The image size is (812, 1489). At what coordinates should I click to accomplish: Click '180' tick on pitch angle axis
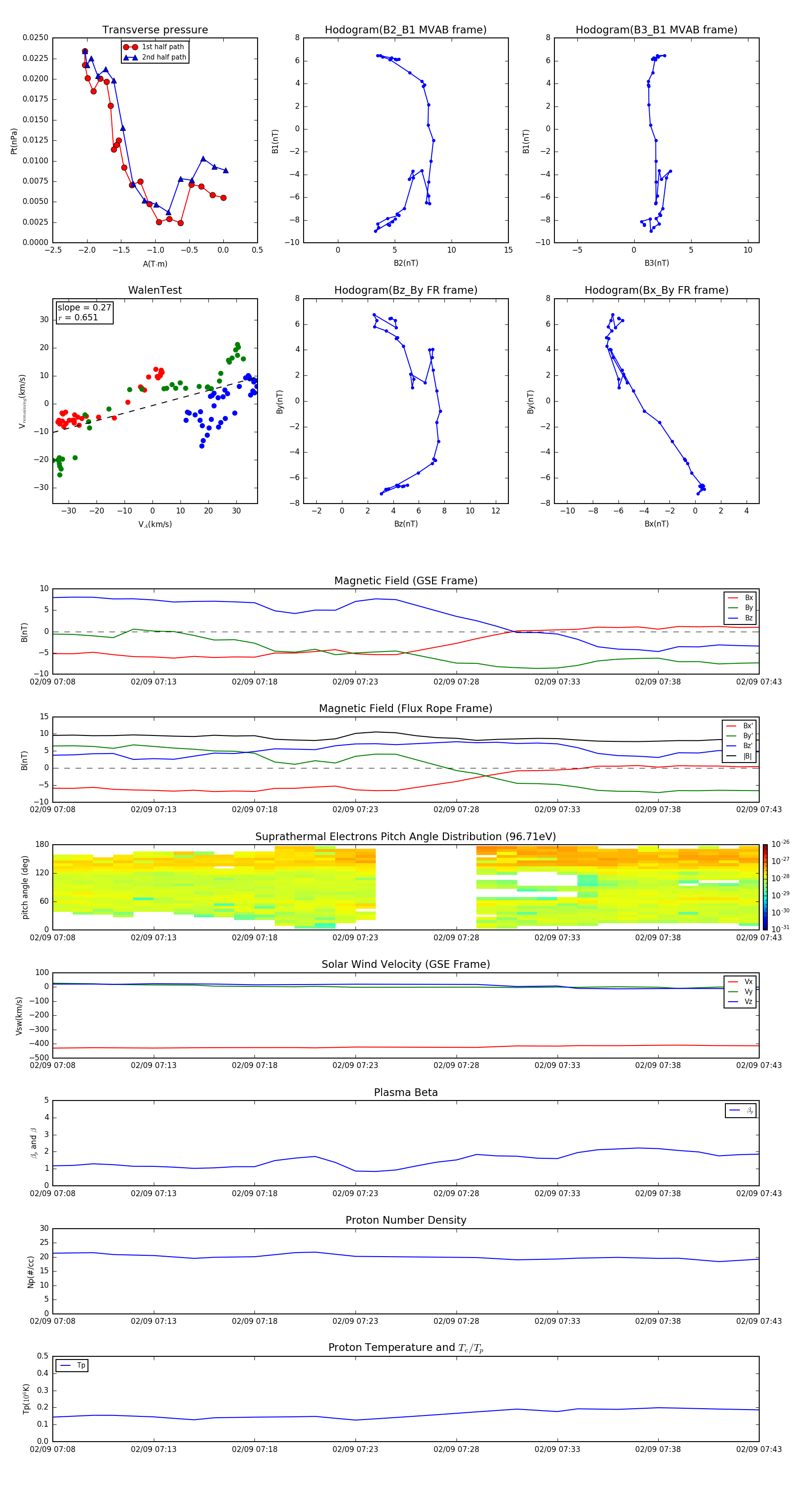point(42,845)
